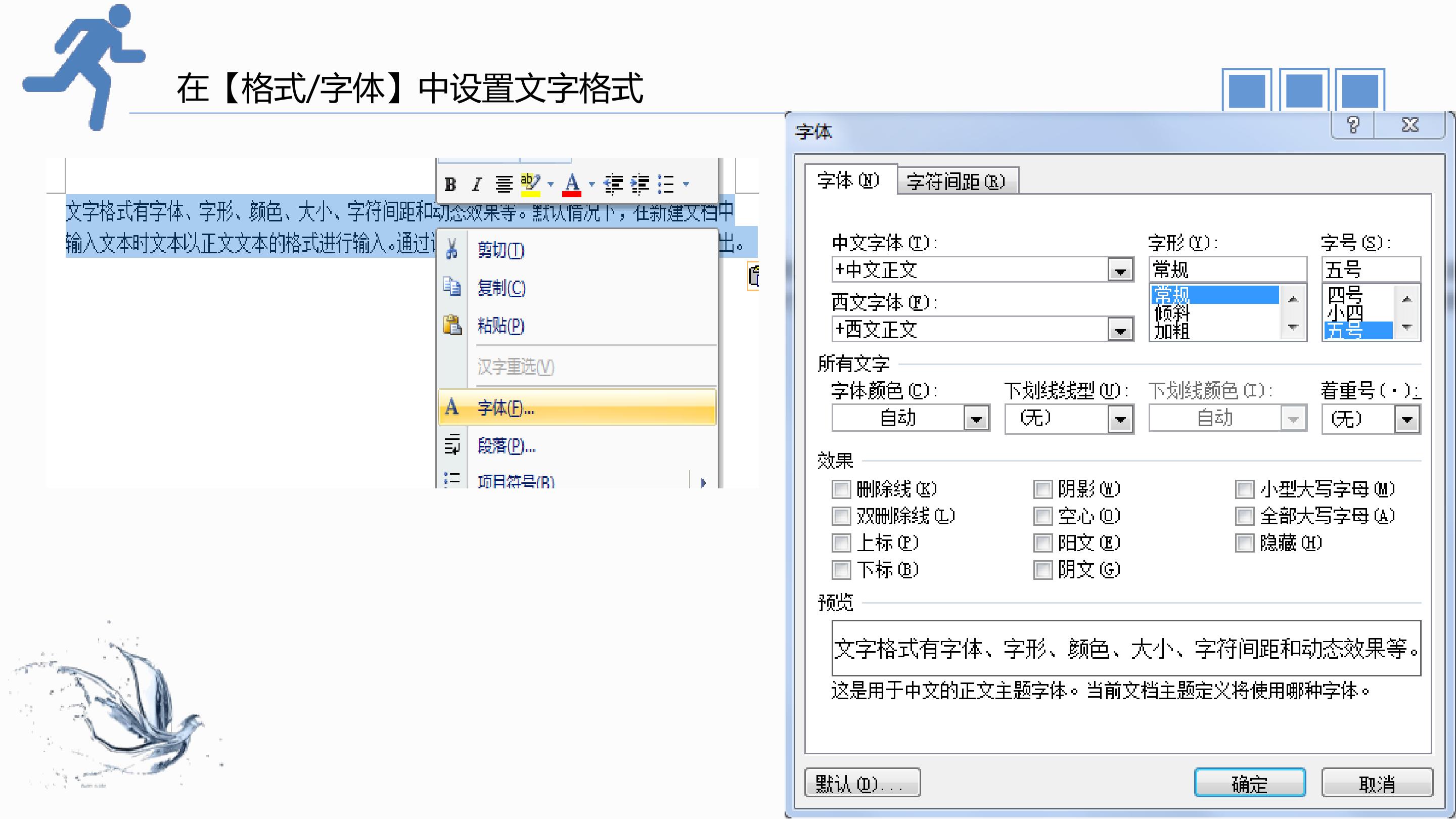Choose Copy (复制) in context menu
The height and width of the screenshot is (819, 1456).
pyautogui.click(x=577, y=287)
